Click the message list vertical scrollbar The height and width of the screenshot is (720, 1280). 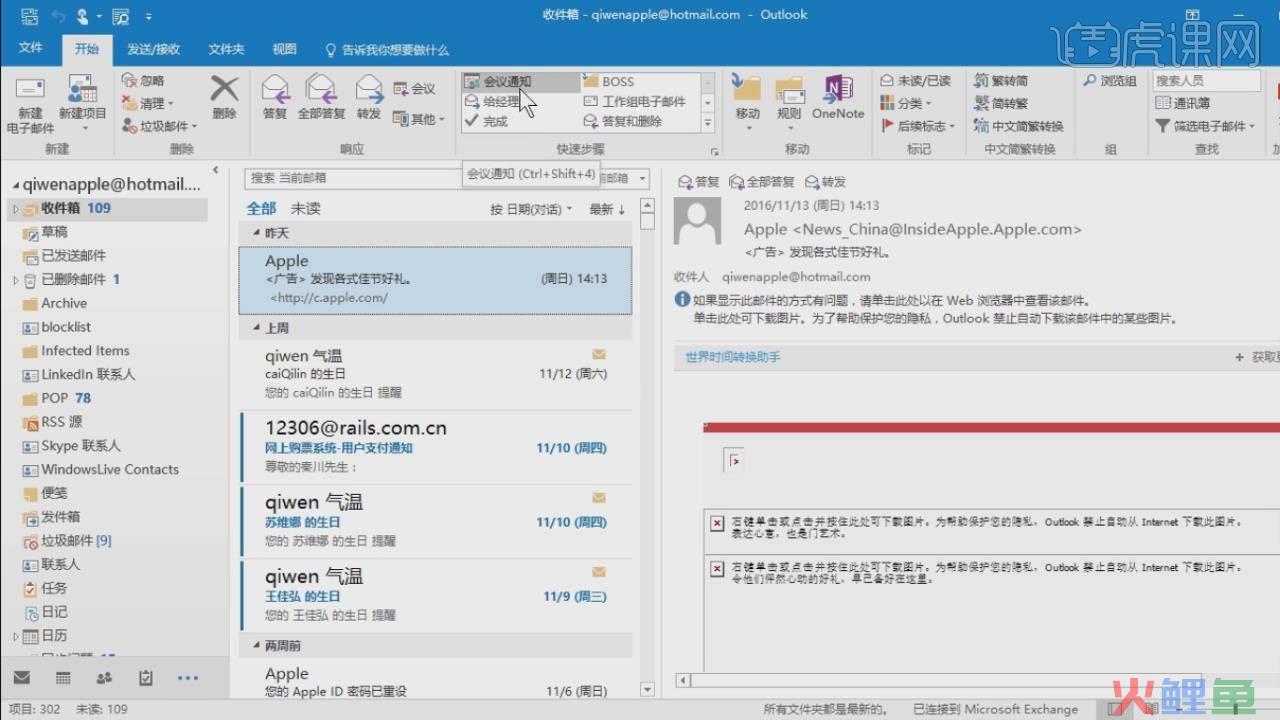point(647,447)
